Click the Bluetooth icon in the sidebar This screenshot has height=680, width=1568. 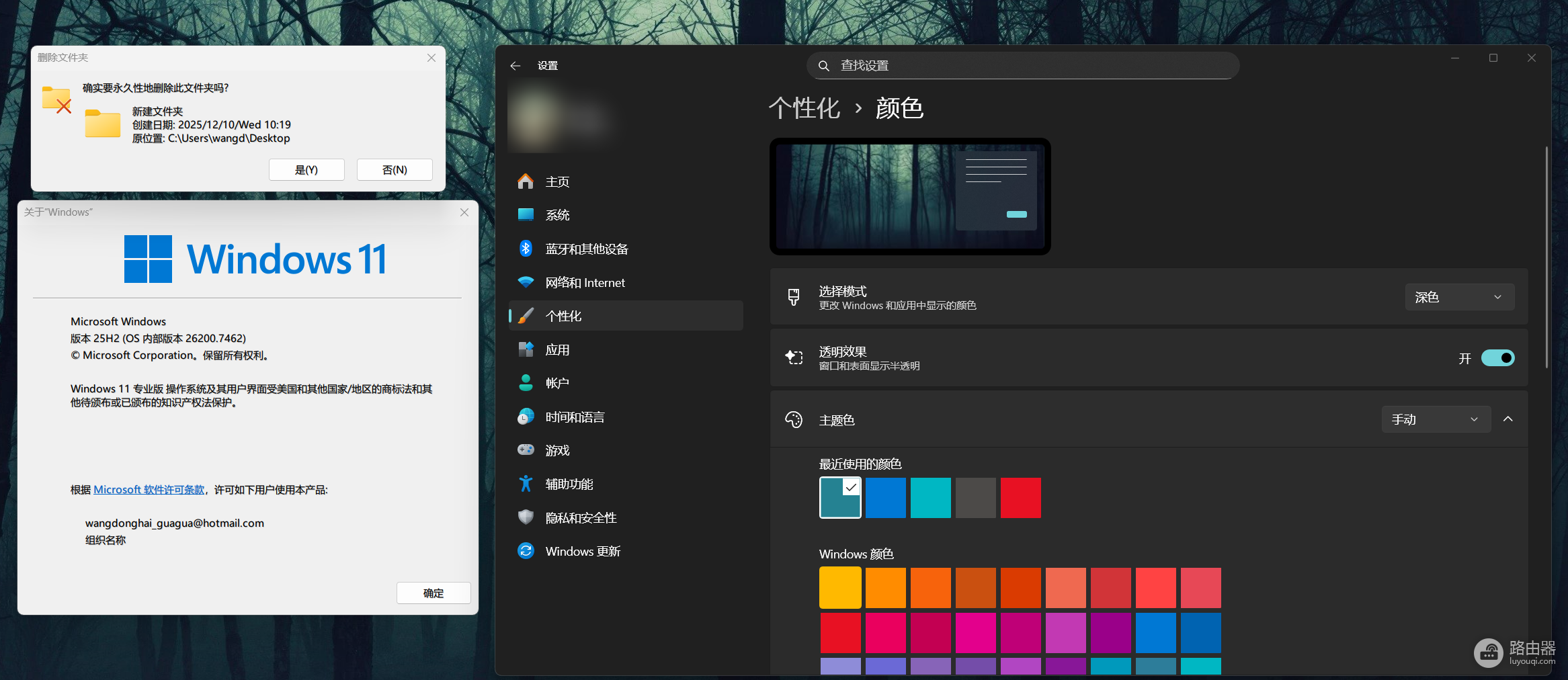(526, 249)
